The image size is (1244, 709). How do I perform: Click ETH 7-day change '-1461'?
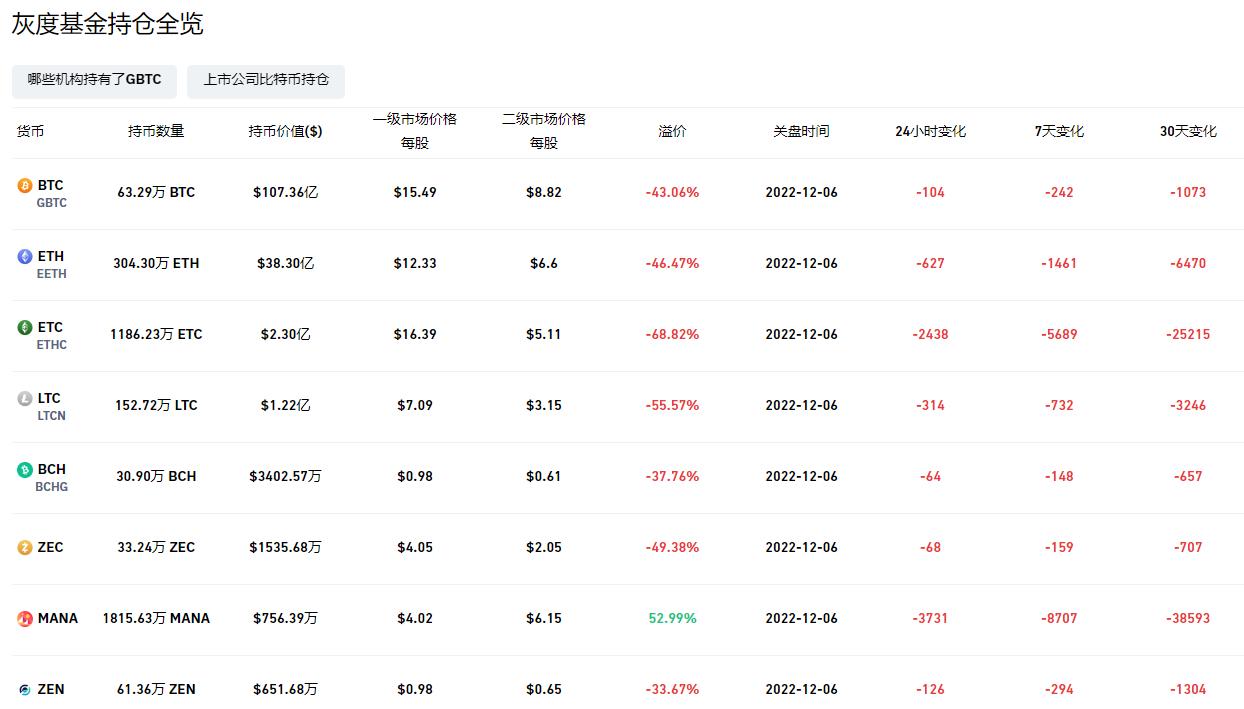(x=1059, y=263)
